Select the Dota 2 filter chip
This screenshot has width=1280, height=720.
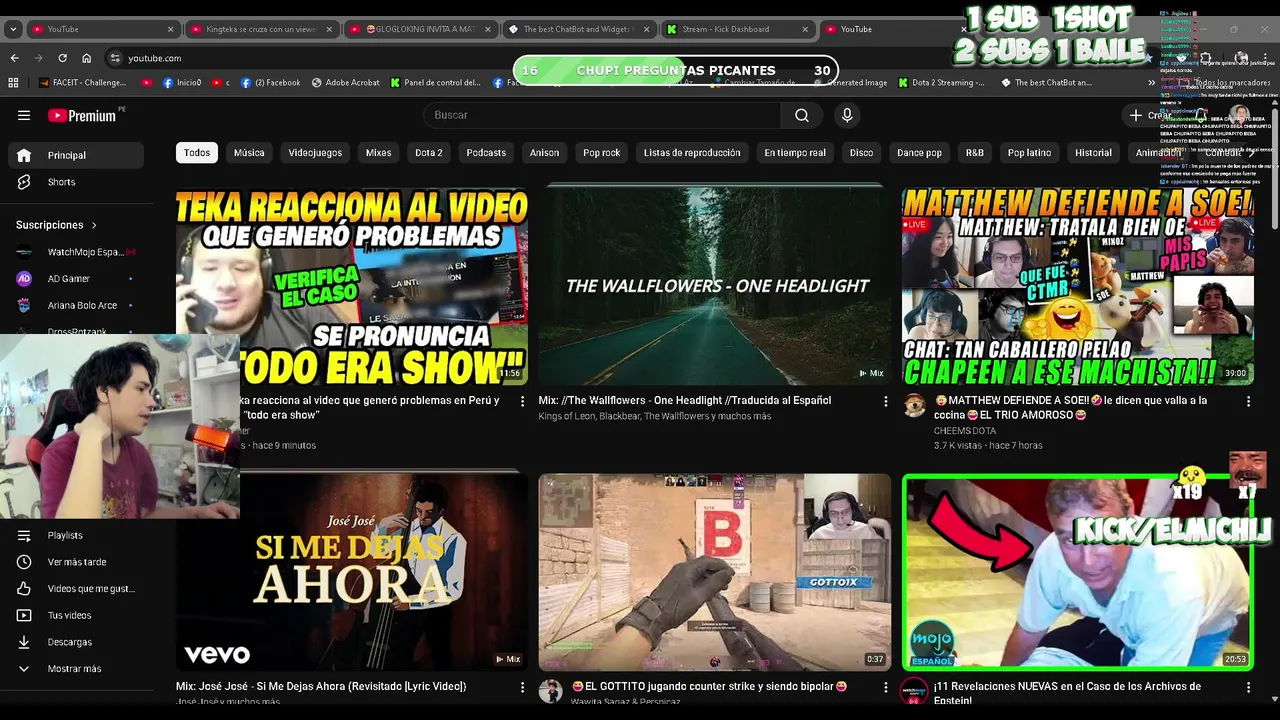coord(428,153)
